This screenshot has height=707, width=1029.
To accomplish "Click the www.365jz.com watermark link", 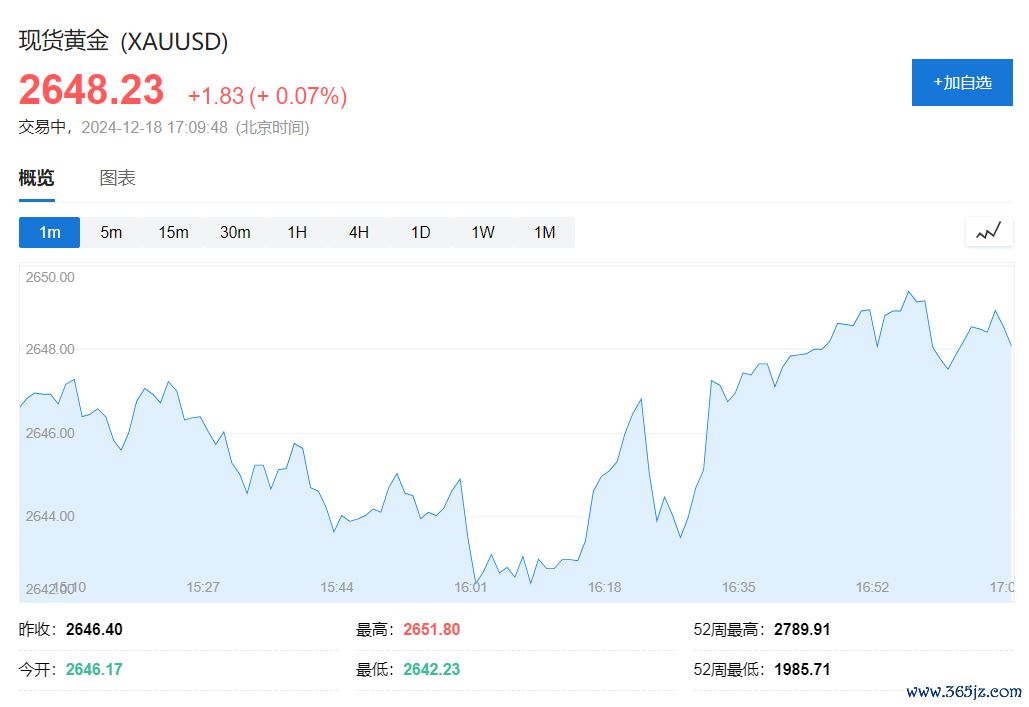I will (963, 691).
